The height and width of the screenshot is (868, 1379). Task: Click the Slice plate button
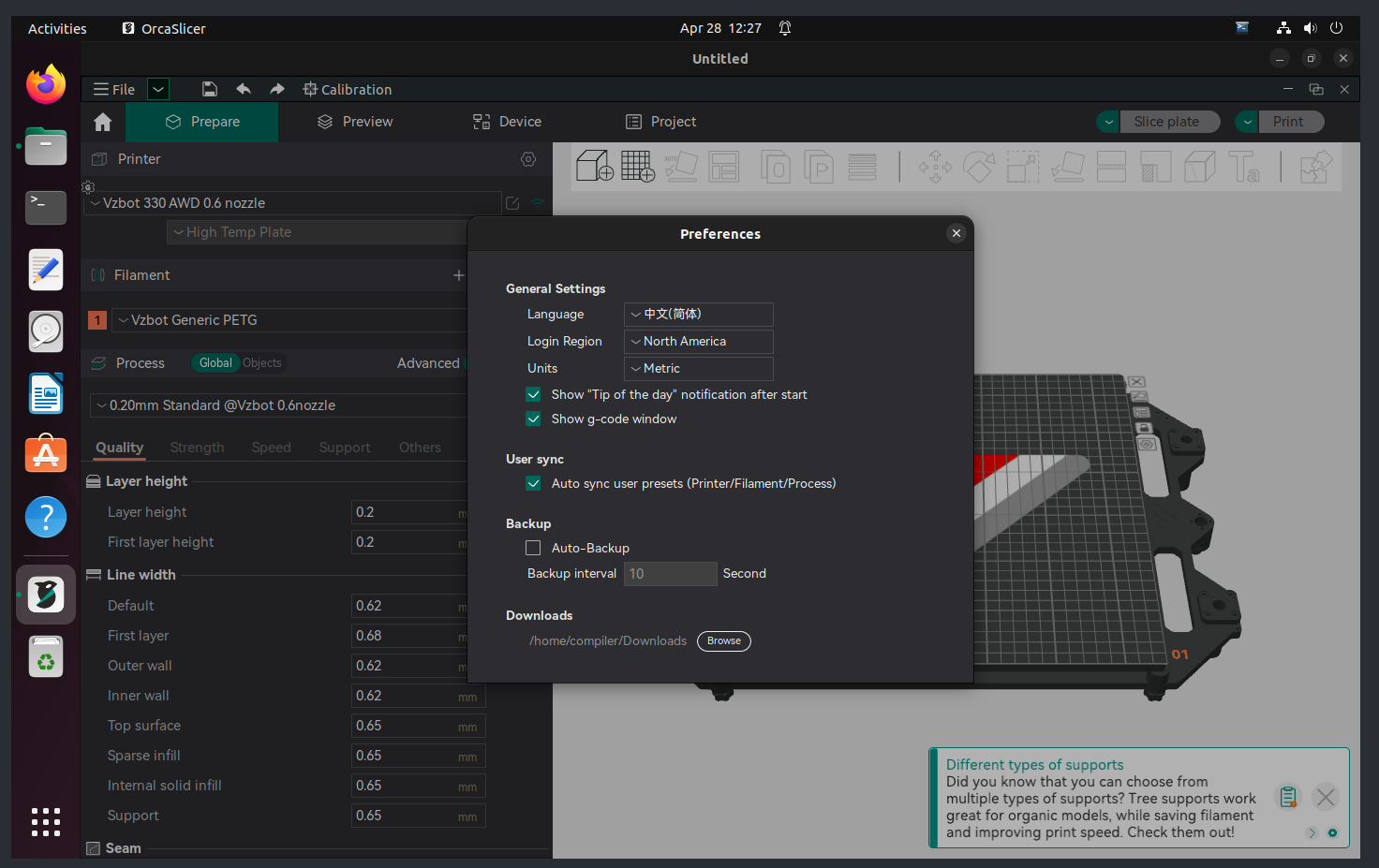pos(1170,121)
